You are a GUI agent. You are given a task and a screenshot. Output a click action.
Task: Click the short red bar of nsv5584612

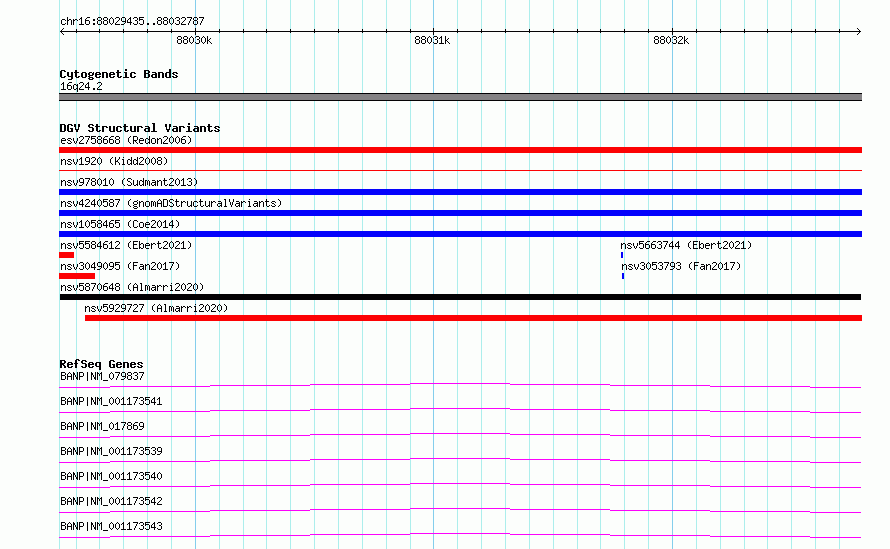tap(66, 255)
